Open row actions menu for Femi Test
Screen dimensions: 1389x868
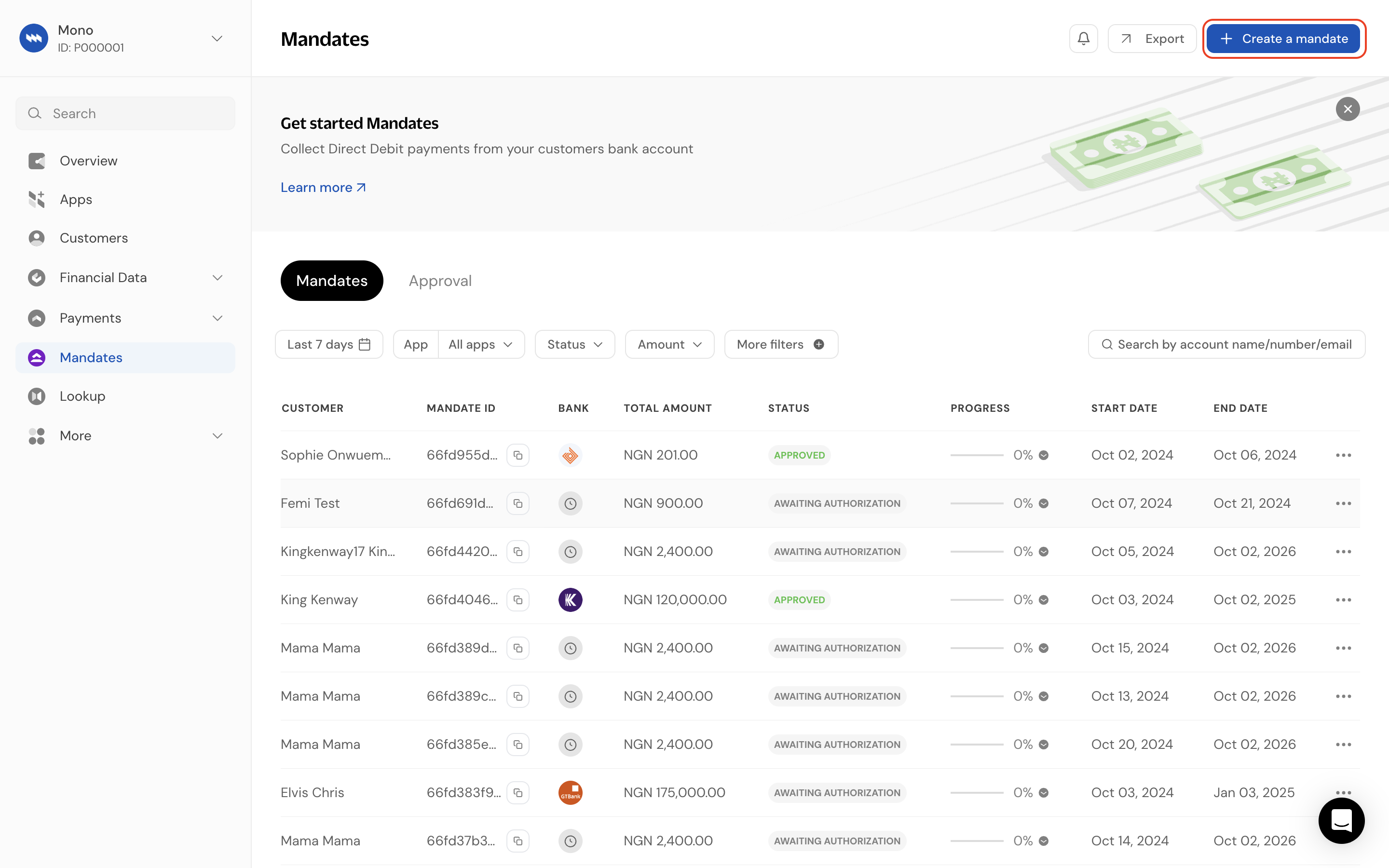[x=1343, y=503]
